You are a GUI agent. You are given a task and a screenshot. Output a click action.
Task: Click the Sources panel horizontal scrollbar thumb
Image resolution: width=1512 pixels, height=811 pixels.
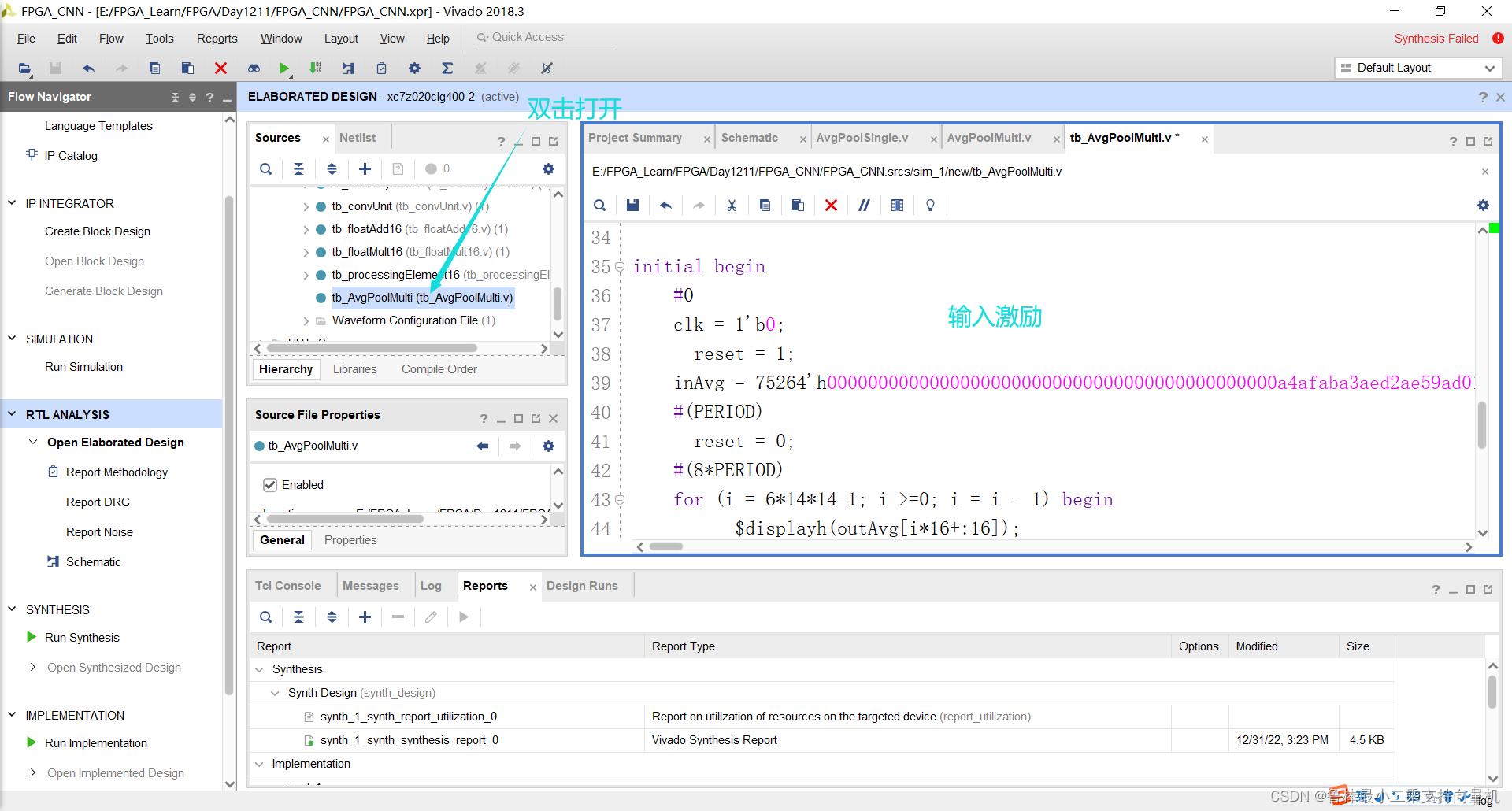tap(372, 348)
